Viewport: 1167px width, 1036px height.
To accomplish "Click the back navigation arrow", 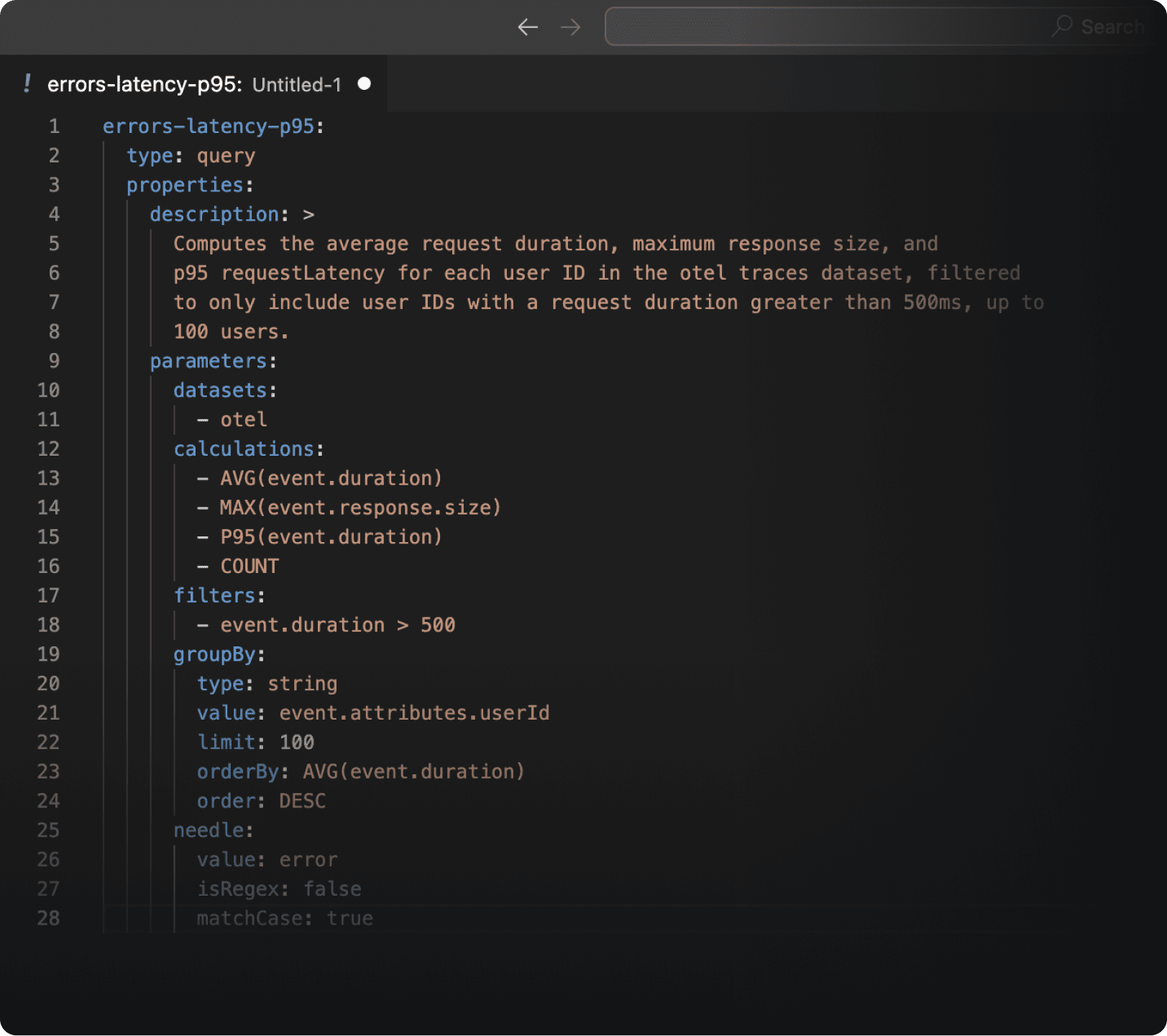I will 528,27.
